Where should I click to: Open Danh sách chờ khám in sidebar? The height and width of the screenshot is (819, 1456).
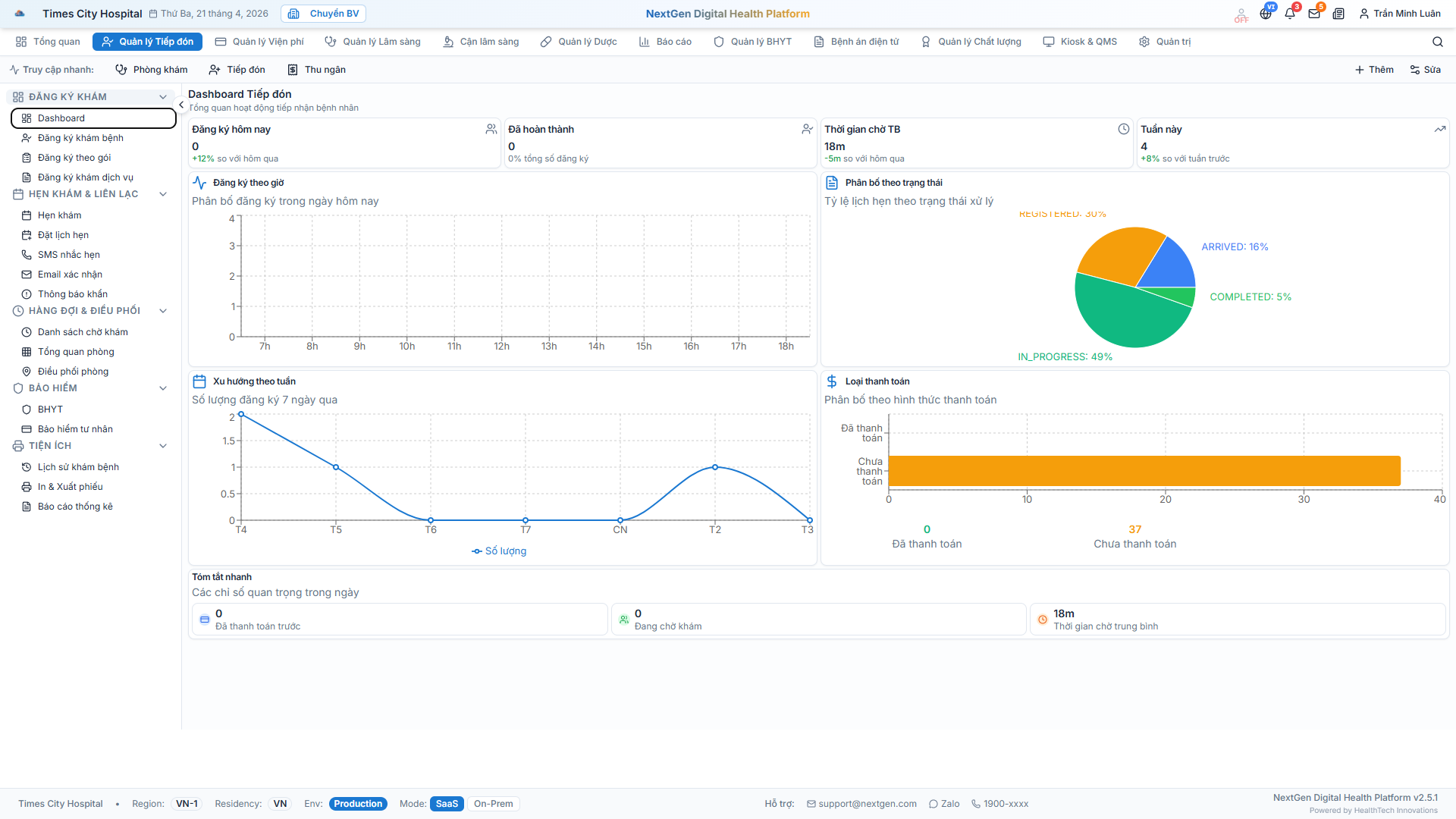point(83,332)
